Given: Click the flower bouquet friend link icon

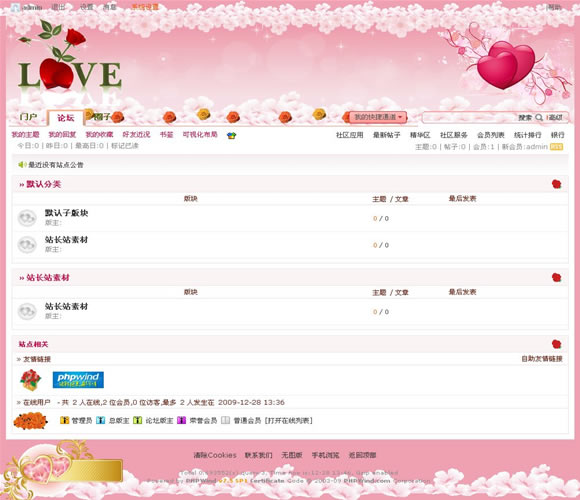Looking at the screenshot, I should [x=30, y=380].
